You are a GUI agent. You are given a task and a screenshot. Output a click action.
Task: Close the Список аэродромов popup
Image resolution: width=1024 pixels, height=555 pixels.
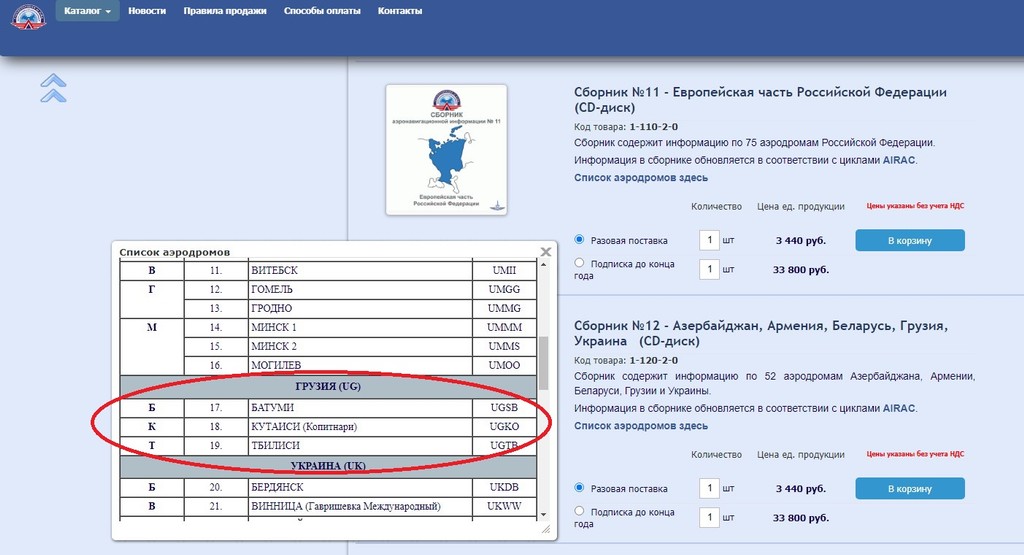coord(546,251)
